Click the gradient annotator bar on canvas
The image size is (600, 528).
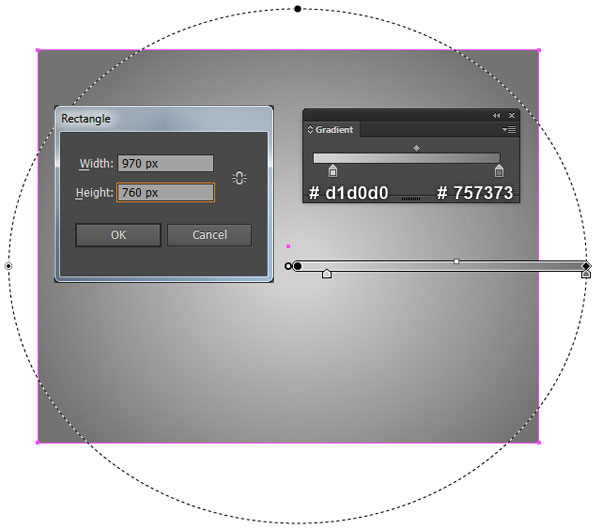pyautogui.click(x=440, y=267)
